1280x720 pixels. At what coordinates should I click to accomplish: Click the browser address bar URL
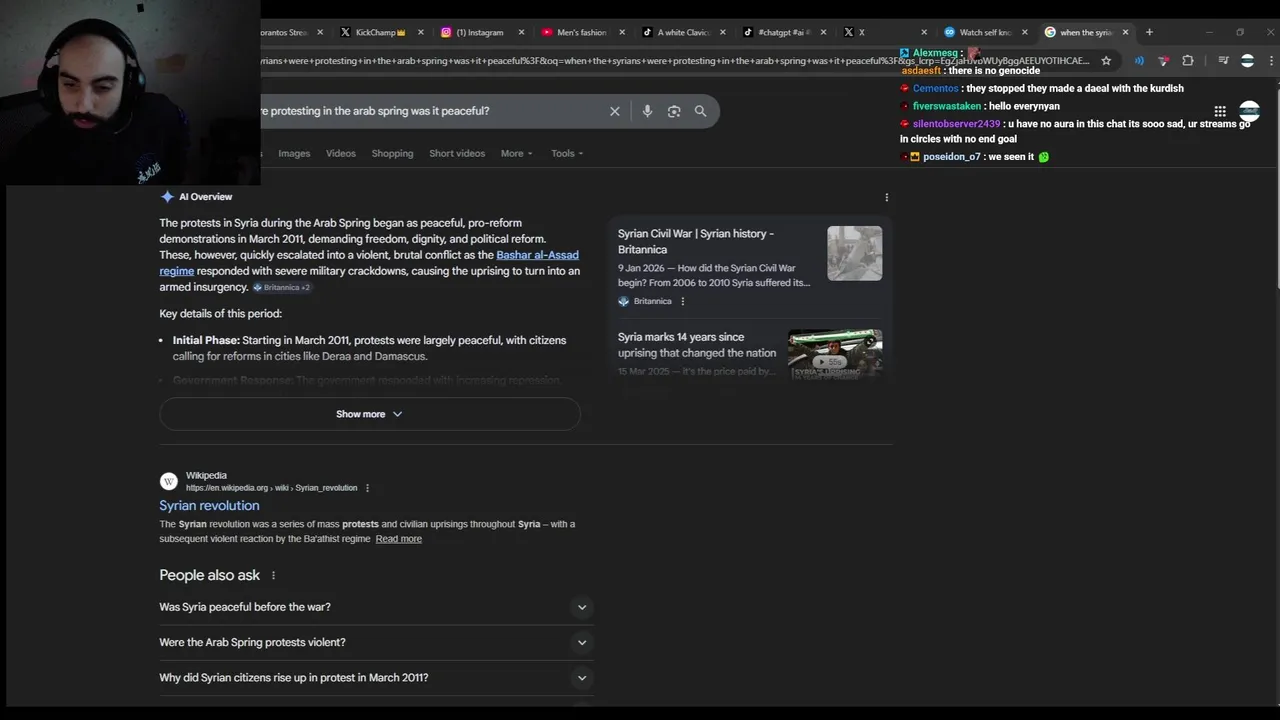(x=675, y=61)
